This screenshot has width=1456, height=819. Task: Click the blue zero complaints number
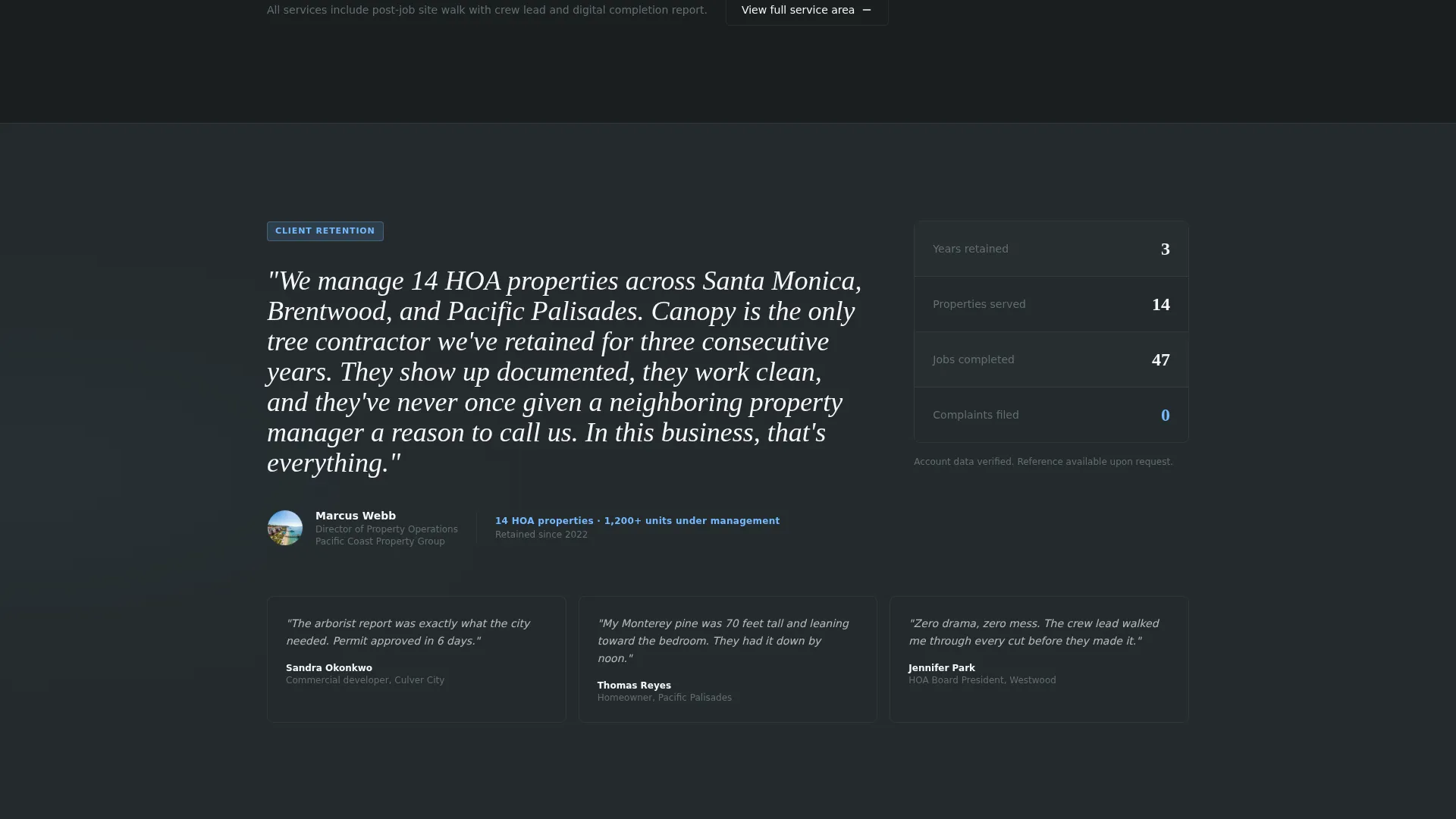[1165, 415]
